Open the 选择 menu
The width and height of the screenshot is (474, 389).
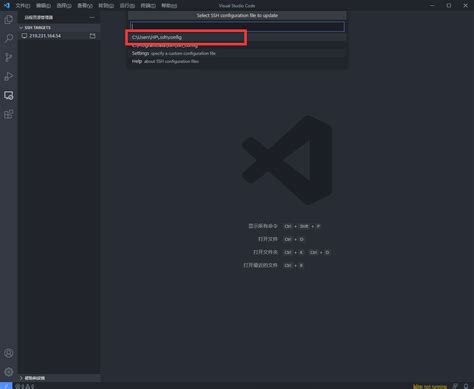point(64,6)
